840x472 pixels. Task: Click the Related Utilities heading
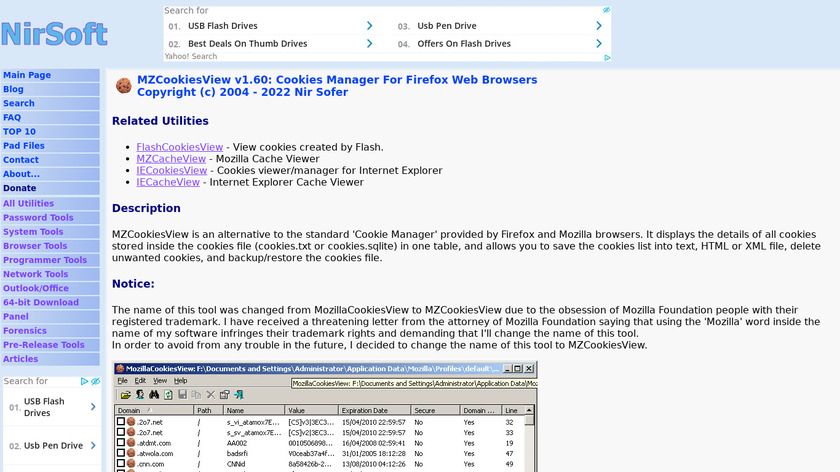160,121
